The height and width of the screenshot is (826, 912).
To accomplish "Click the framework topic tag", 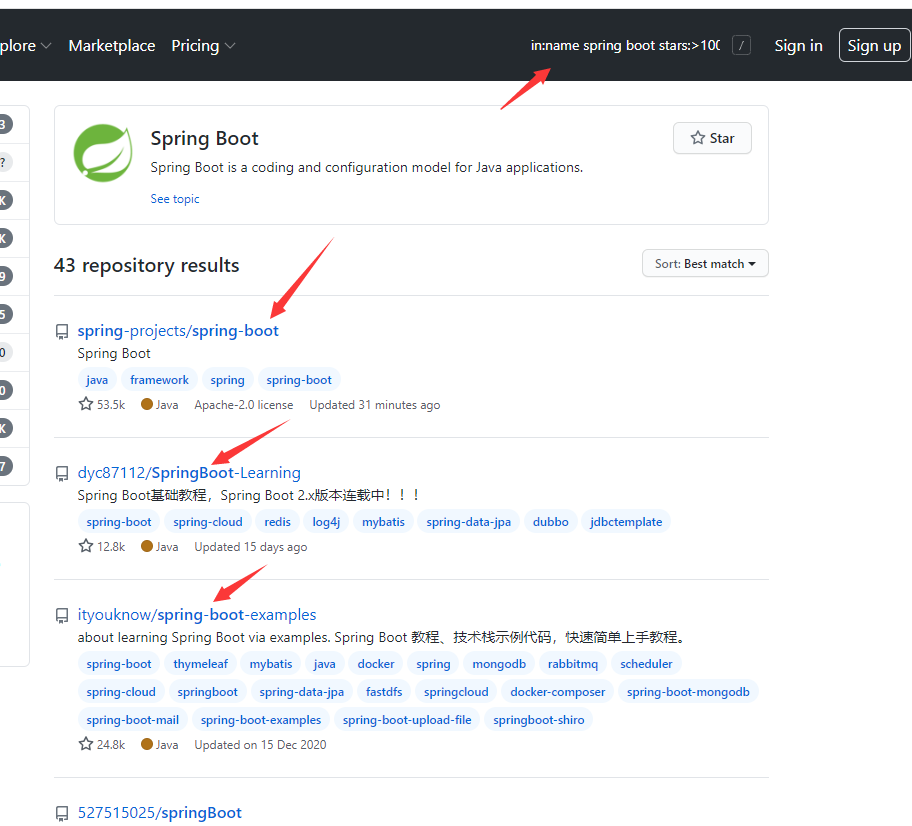I will (159, 380).
